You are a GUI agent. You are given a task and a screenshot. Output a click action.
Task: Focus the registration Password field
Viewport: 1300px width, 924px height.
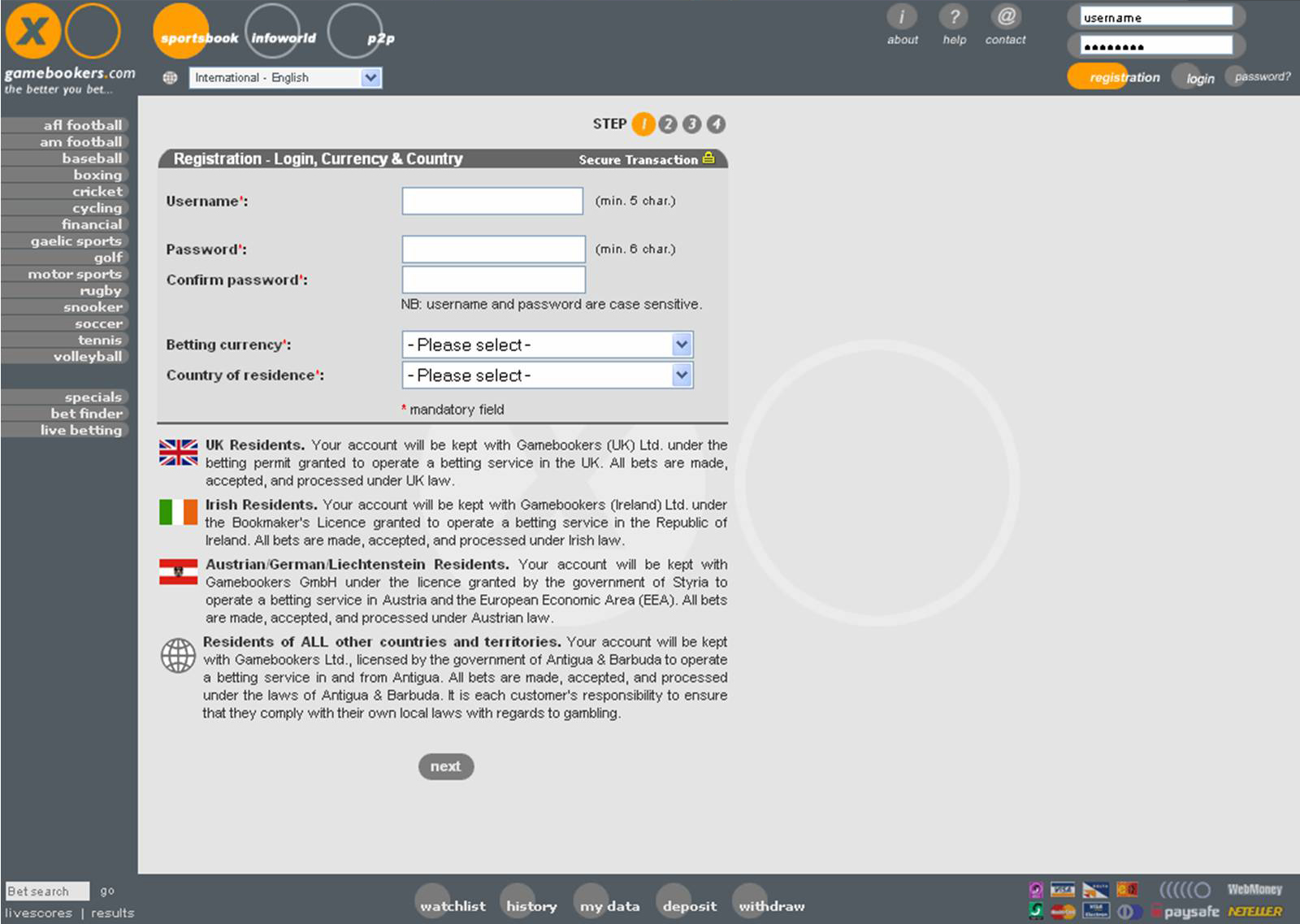click(494, 249)
